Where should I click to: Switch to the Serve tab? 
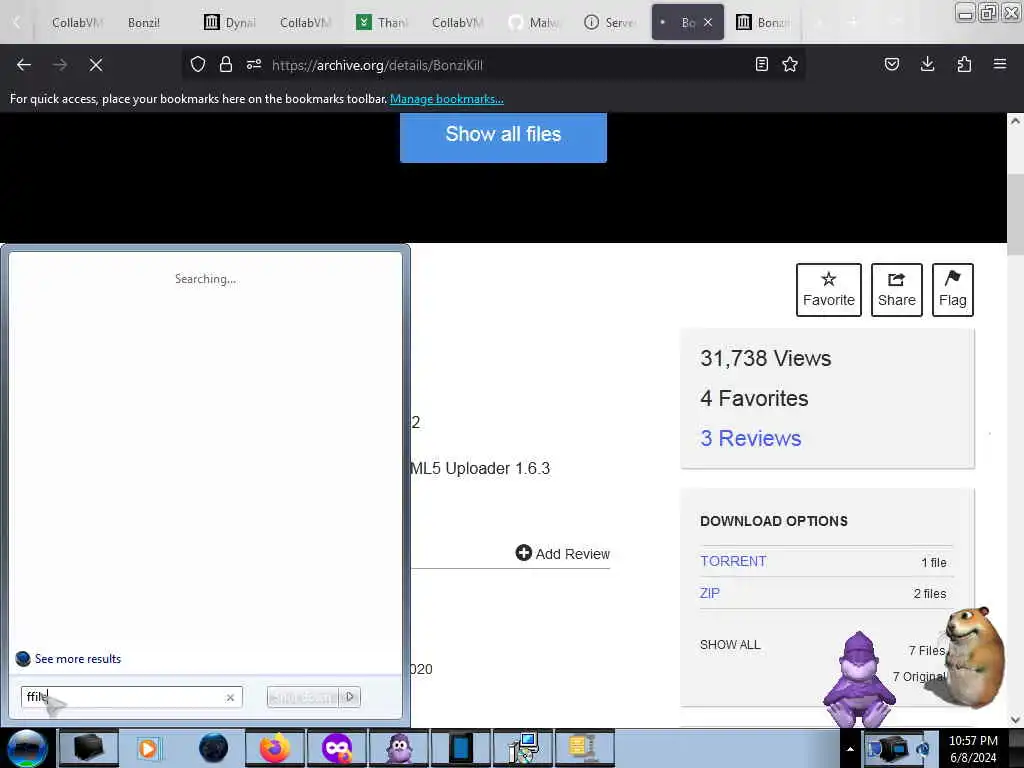click(610, 23)
